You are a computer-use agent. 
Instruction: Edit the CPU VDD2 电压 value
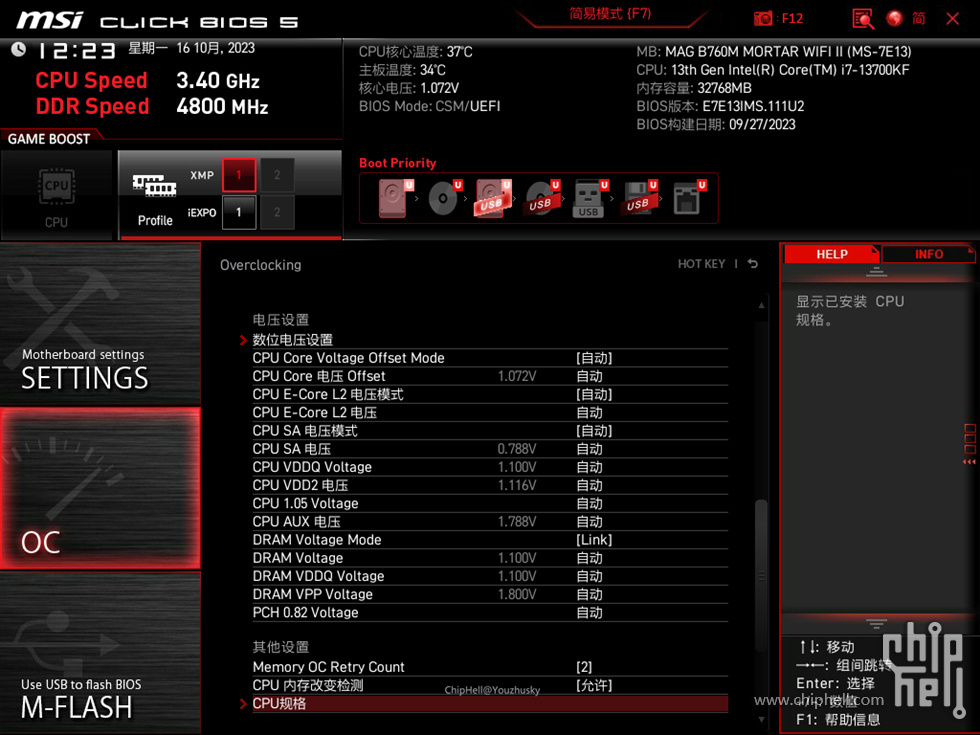pos(589,485)
